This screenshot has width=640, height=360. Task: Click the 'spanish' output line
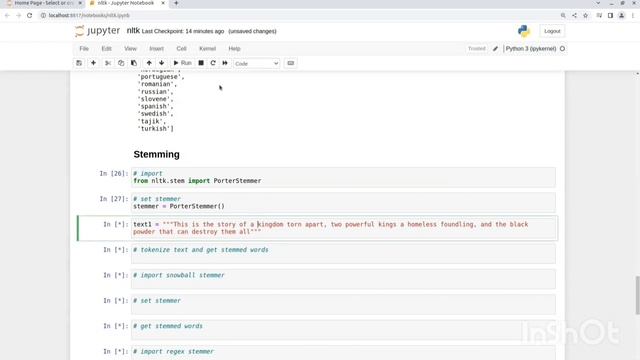click(x=155, y=106)
